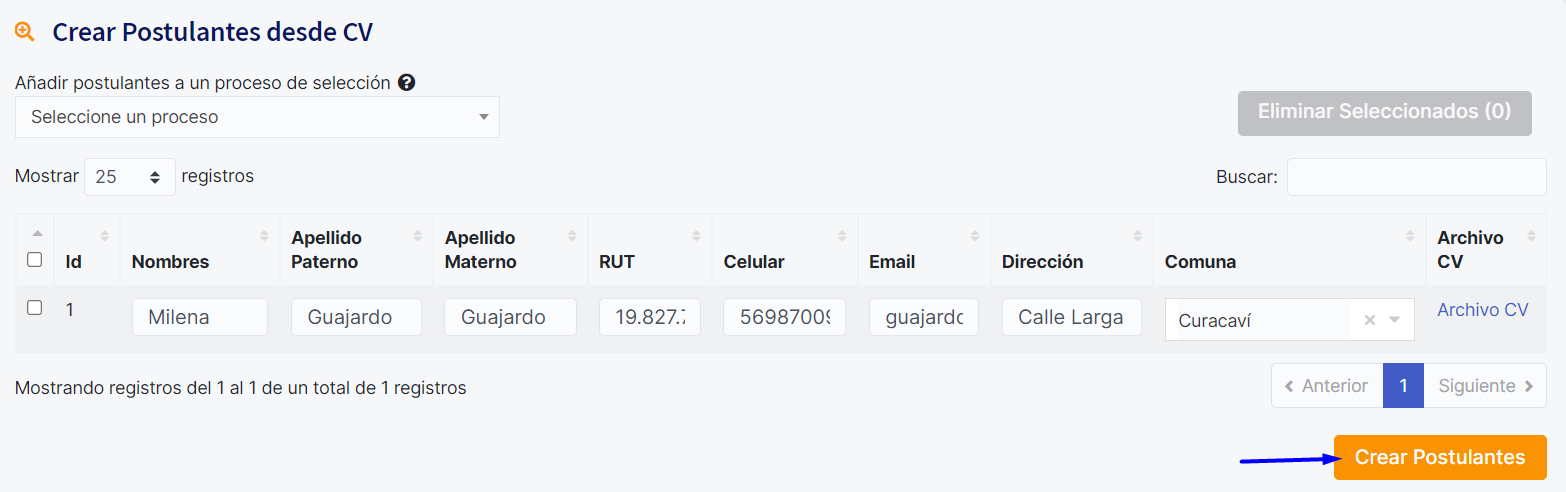1566x492 pixels.
Task: Open the Archivo CV link
Action: 1482,310
